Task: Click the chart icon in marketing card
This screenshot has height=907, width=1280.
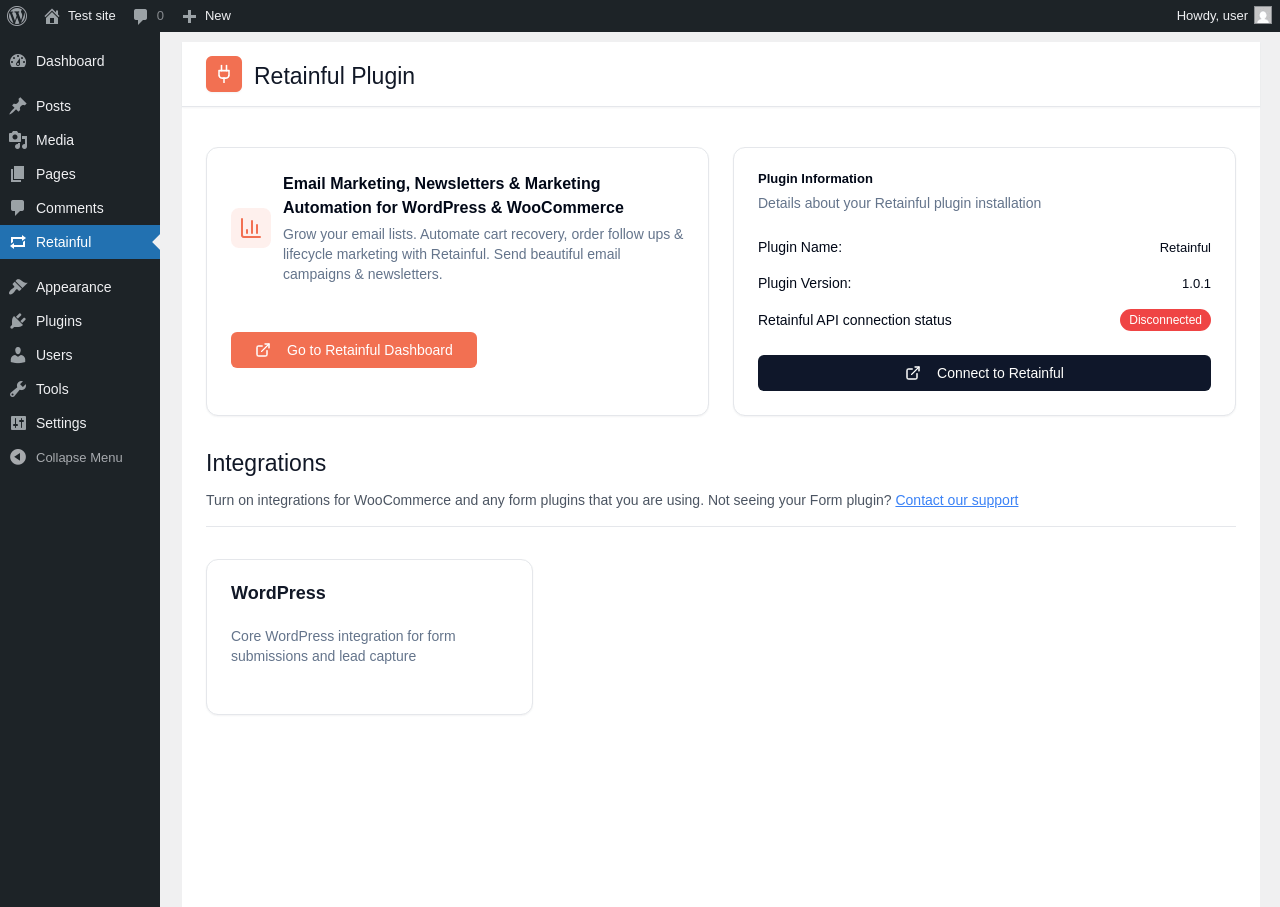Action: click(x=251, y=228)
